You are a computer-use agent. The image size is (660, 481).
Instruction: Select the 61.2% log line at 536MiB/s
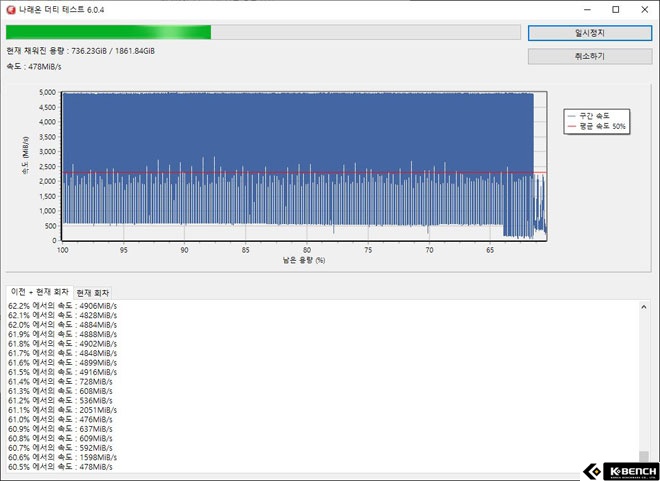pyautogui.click(x=60, y=401)
